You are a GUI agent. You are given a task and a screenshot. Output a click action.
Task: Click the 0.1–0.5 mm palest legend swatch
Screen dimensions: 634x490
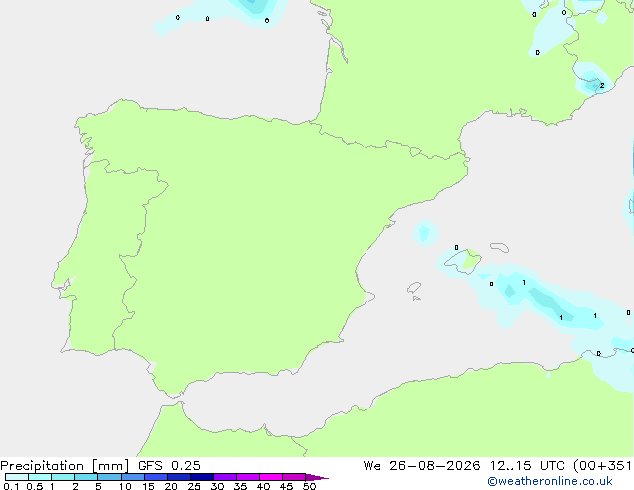pyautogui.click(x=17, y=477)
